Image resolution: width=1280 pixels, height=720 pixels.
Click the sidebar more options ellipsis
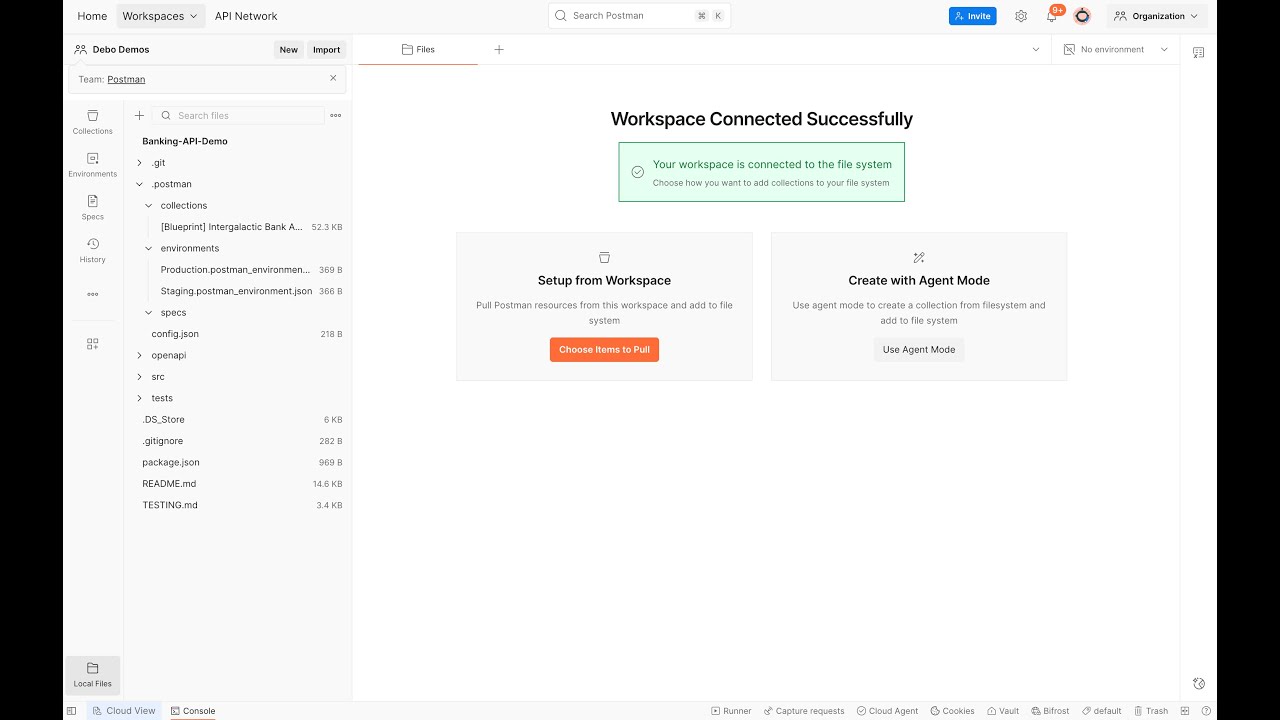tap(92, 294)
